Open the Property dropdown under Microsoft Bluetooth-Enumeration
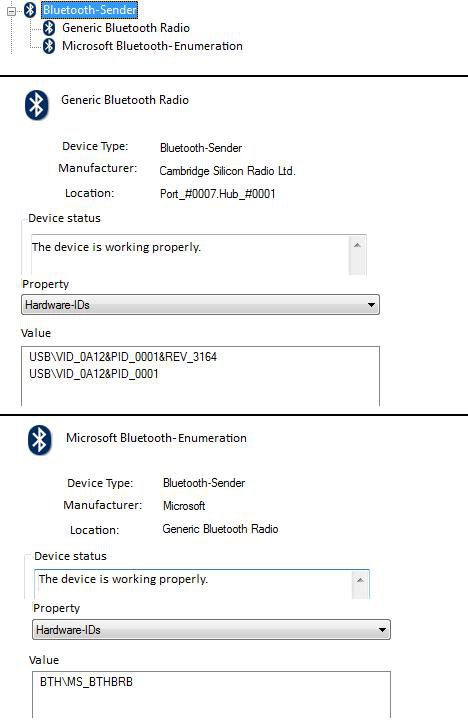The height and width of the screenshot is (725, 468). (211, 630)
